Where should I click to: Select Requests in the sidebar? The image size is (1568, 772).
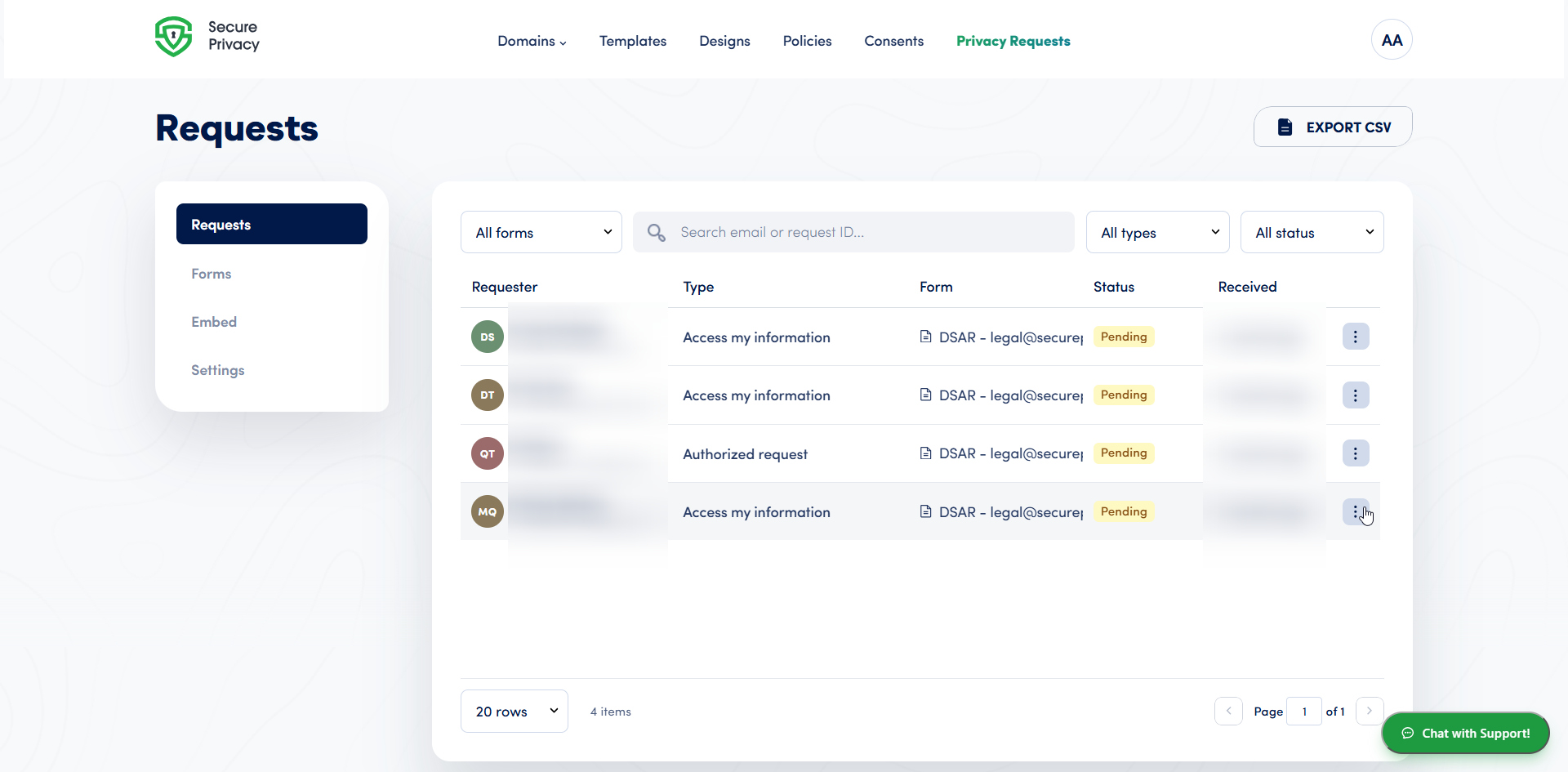pyautogui.click(x=272, y=224)
